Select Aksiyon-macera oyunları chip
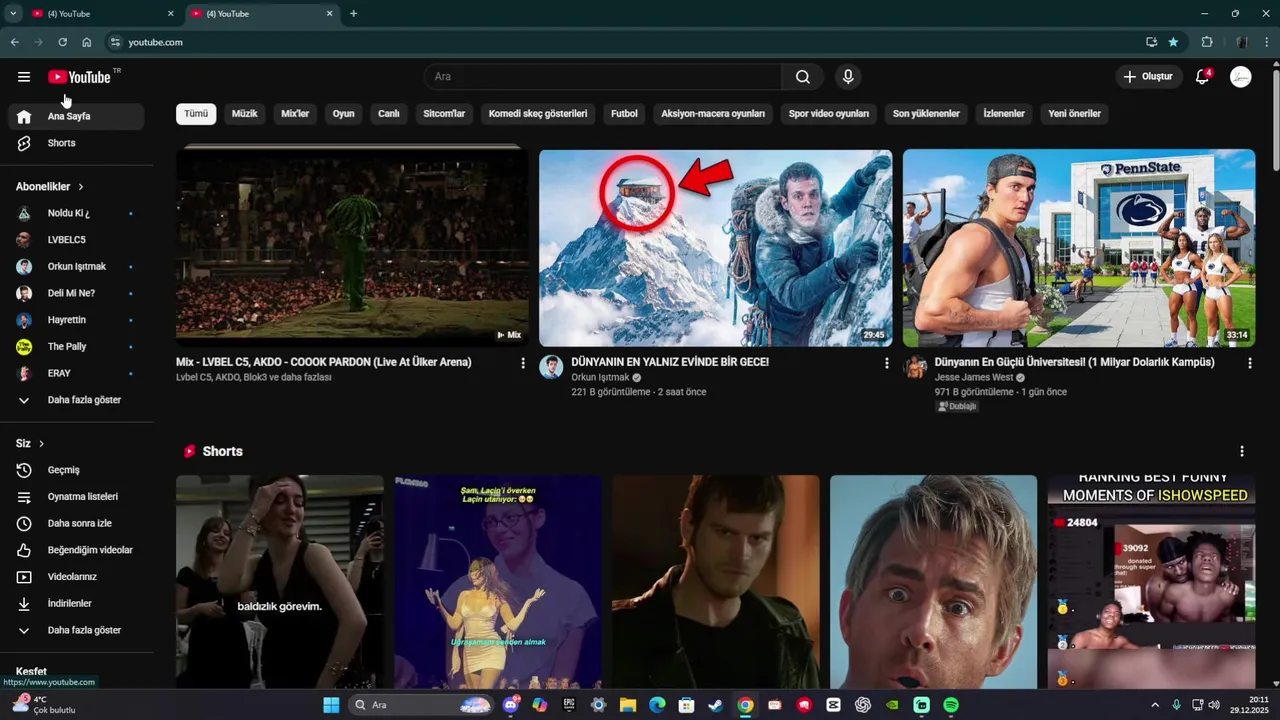Image resolution: width=1280 pixels, height=720 pixels. pos(713,114)
